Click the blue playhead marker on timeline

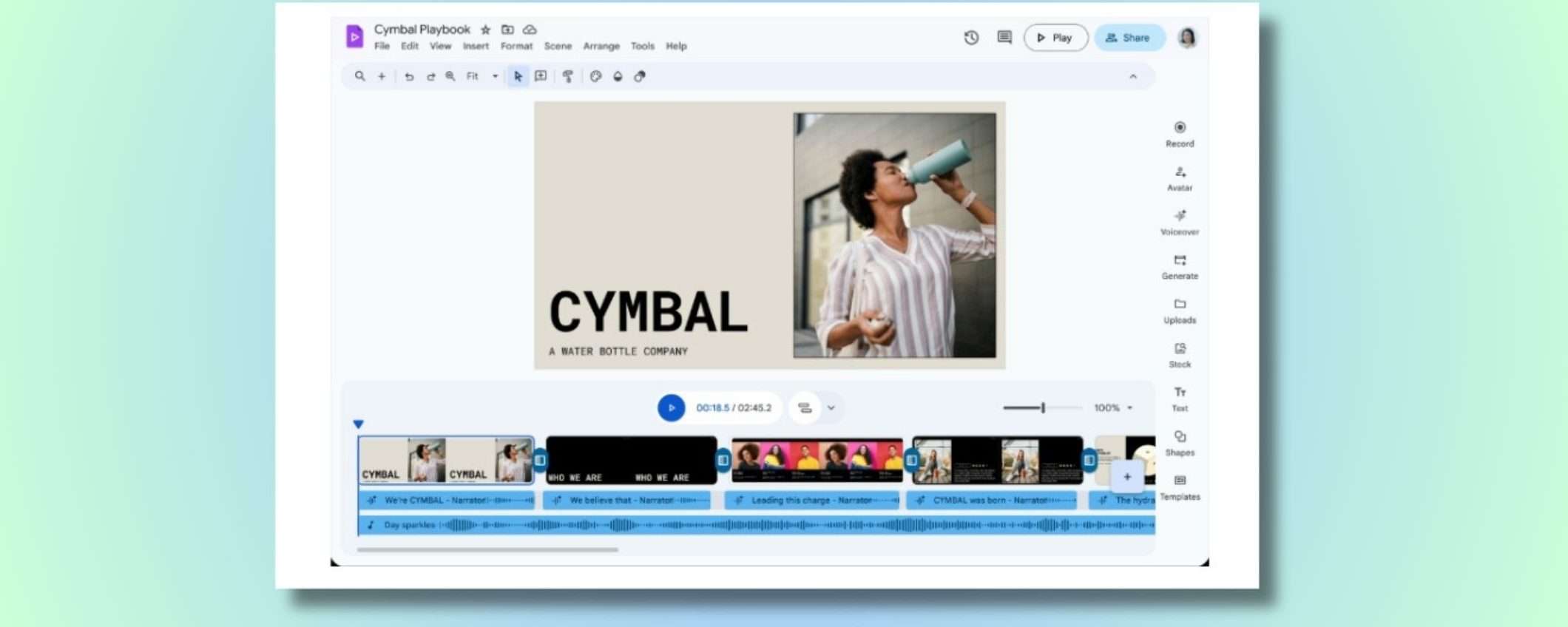[x=358, y=424]
